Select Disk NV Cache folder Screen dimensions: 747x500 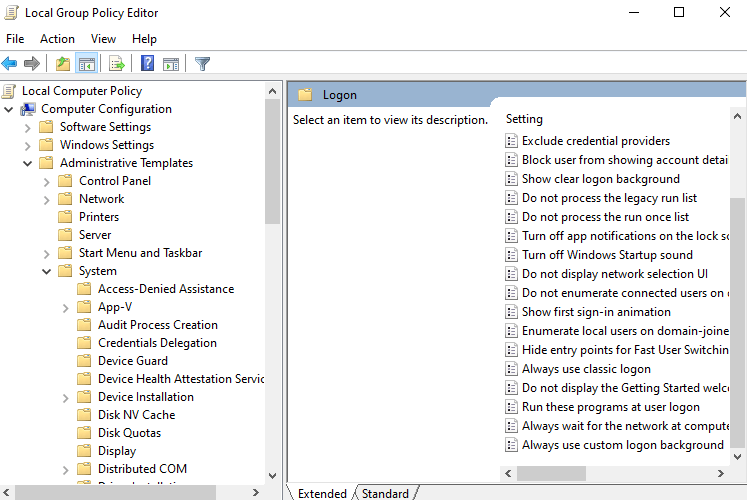pos(136,415)
